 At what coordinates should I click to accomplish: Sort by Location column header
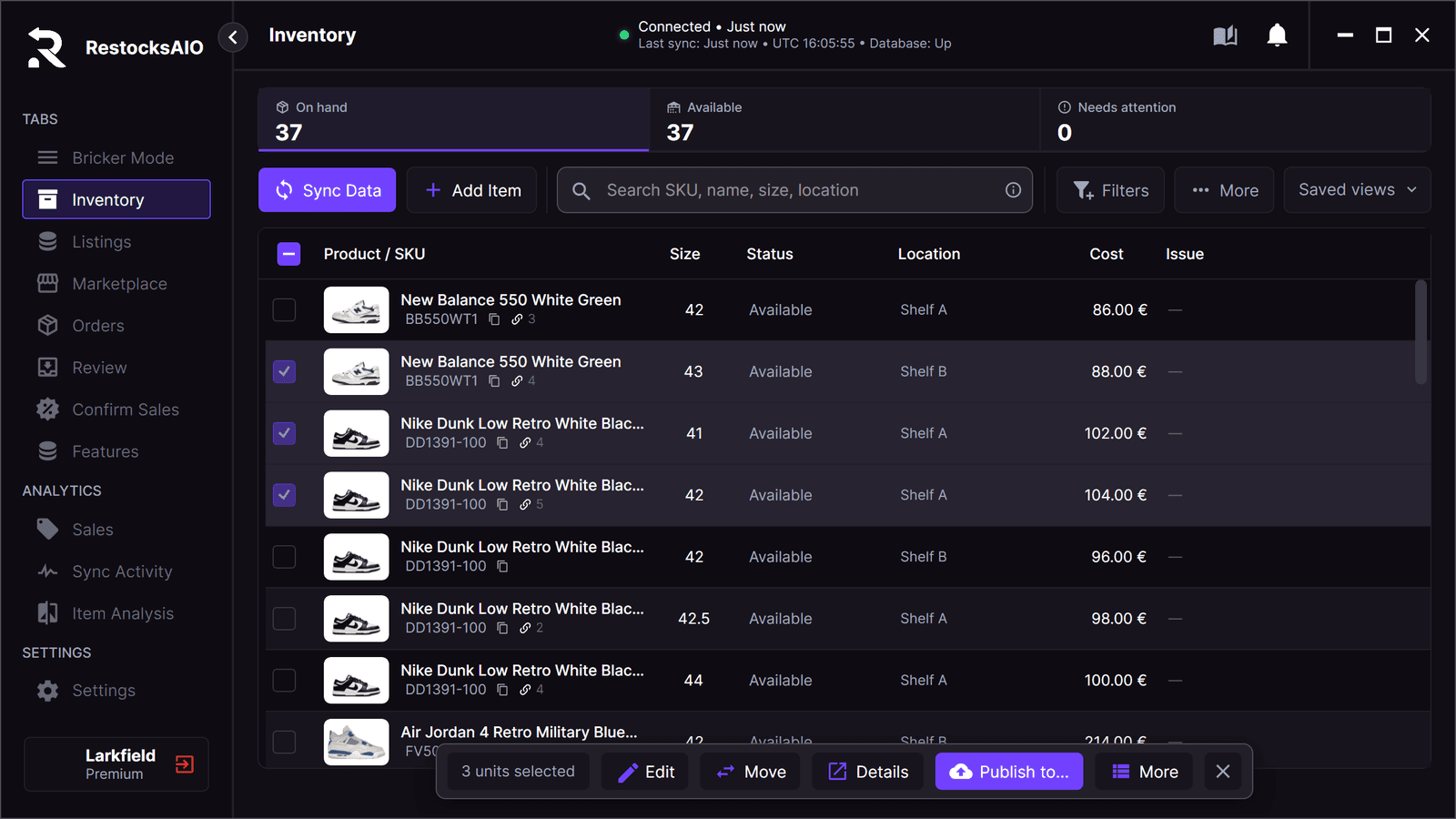tap(928, 254)
